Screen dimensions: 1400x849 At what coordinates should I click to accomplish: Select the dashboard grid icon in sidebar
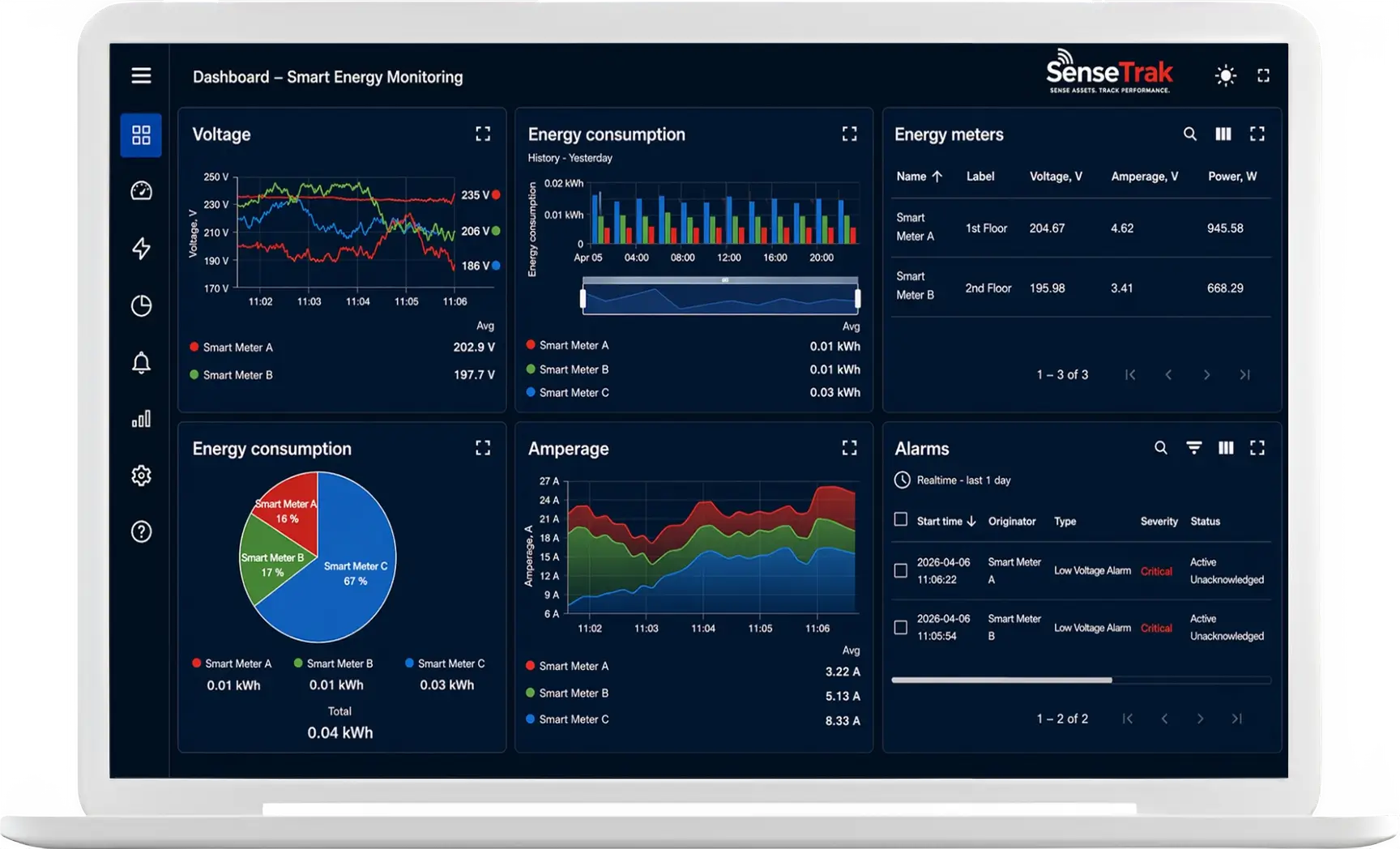click(x=141, y=134)
